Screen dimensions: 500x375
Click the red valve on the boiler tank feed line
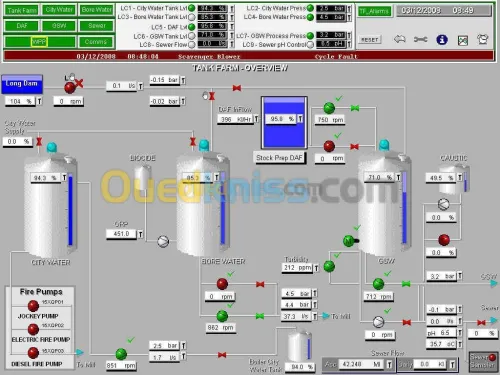tap(222, 355)
